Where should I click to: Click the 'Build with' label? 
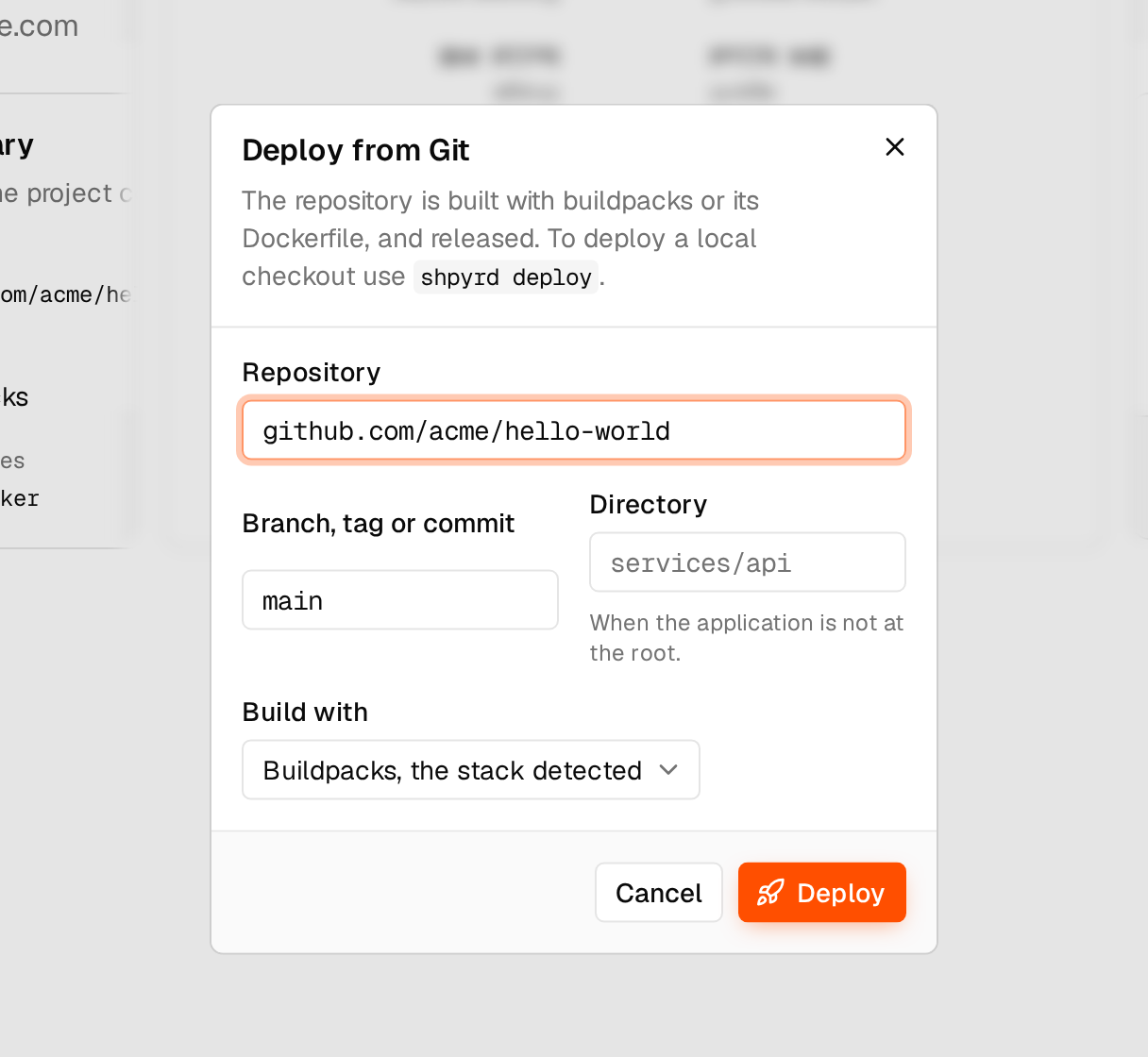[305, 712]
